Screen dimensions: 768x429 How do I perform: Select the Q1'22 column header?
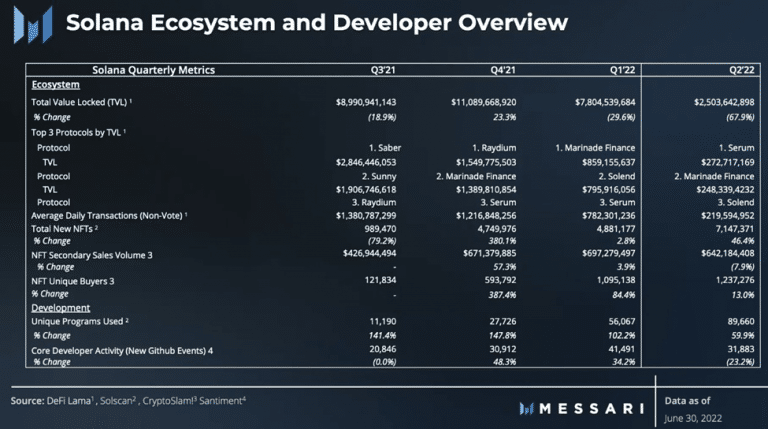tap(622, 70)
